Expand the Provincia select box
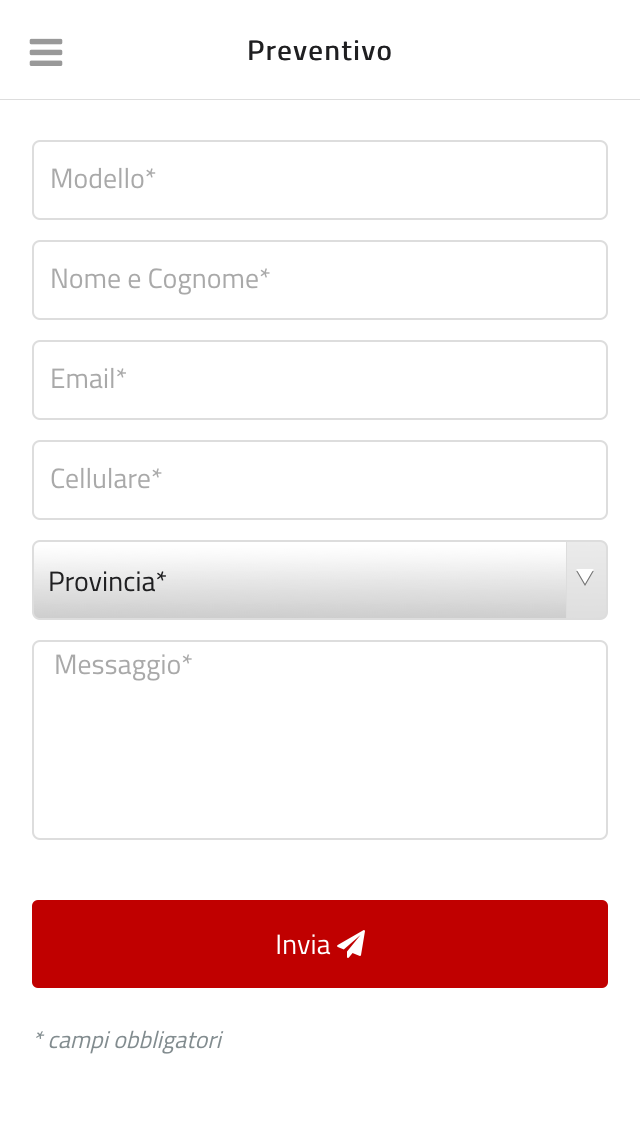640x1136 pixels. tap(320, 580)
